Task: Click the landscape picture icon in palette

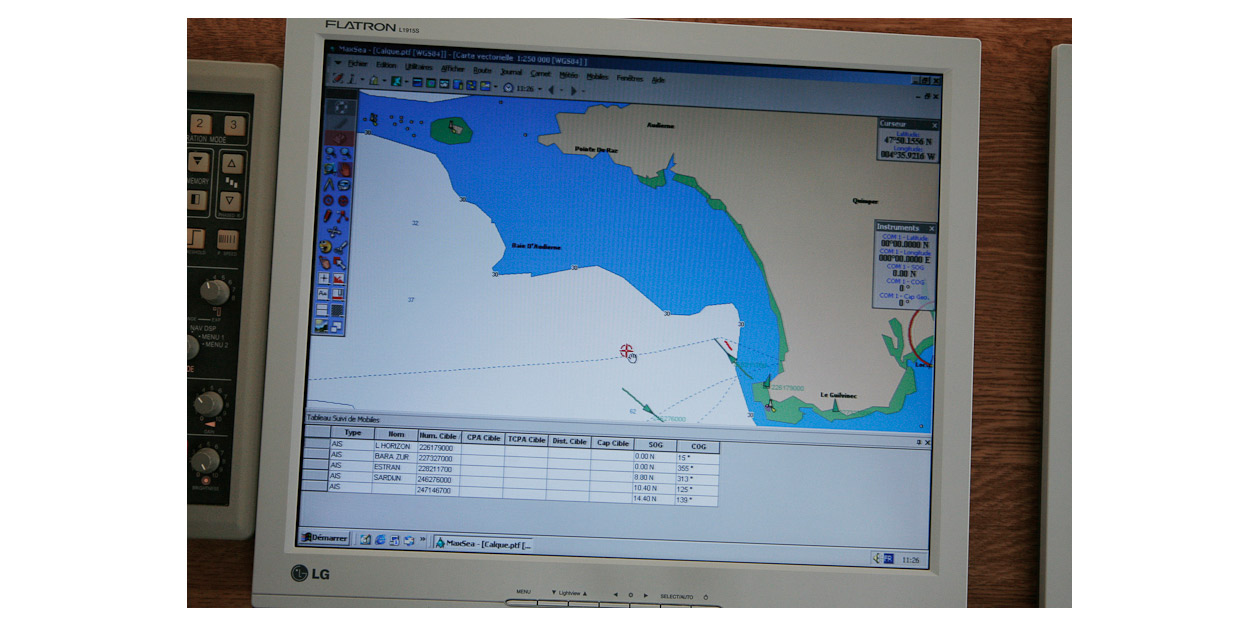Action: click(322, 326)
